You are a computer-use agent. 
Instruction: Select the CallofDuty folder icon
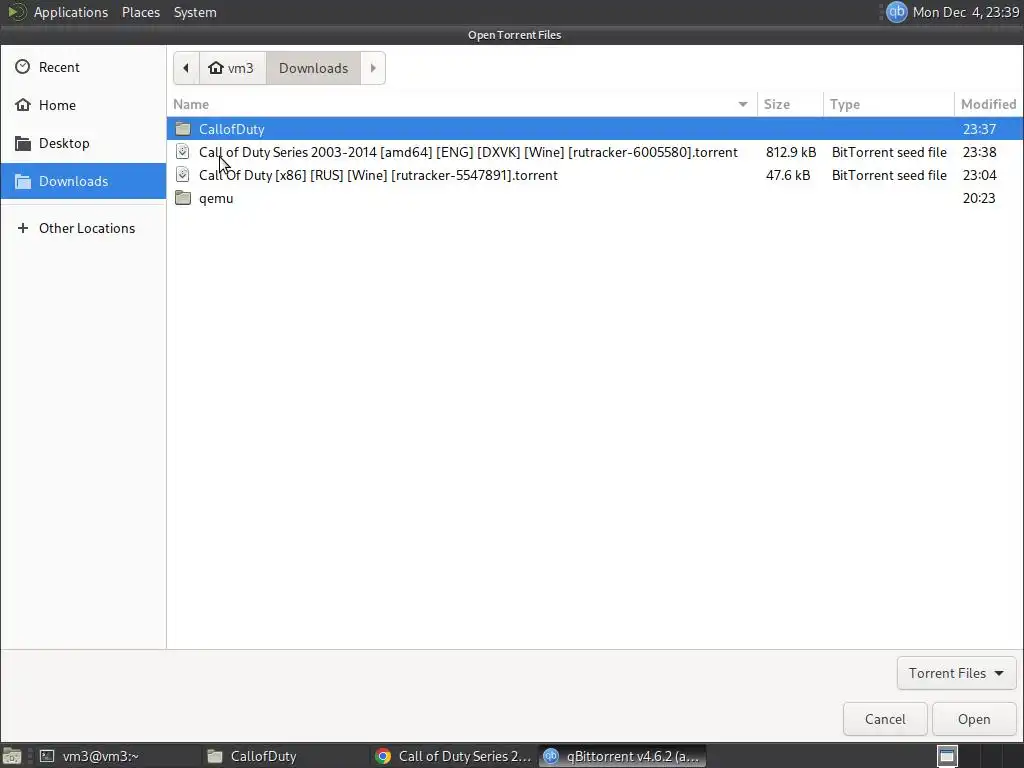coord(183,129)
